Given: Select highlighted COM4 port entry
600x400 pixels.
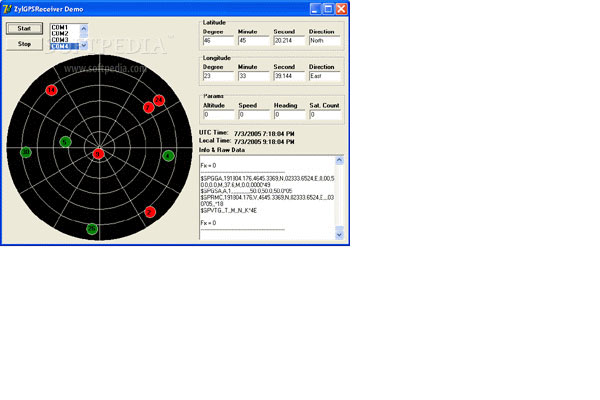Looking at the screenshot, I should [61, 46].
